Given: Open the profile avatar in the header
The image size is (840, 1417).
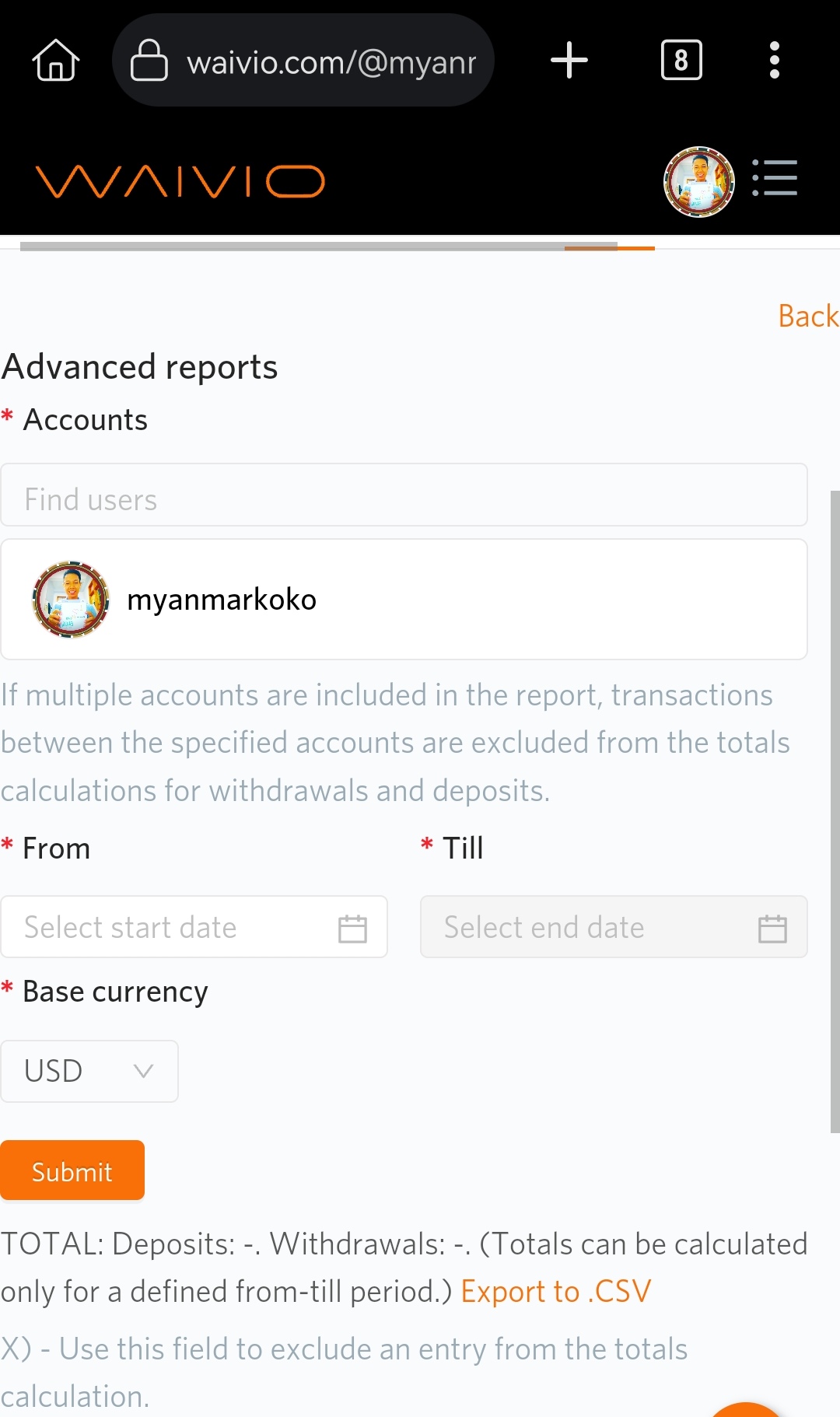Looking at the screenshot, I should 698,181.
